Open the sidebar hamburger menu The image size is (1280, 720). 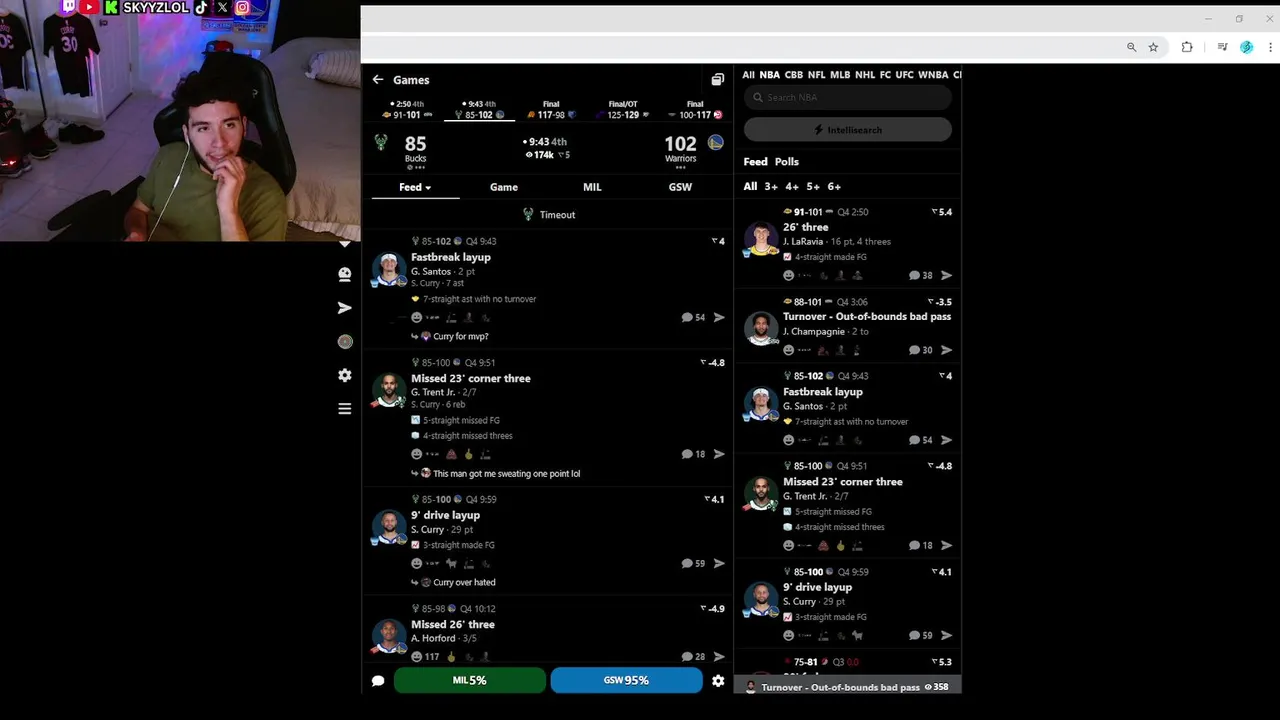(x=345, y=409)
